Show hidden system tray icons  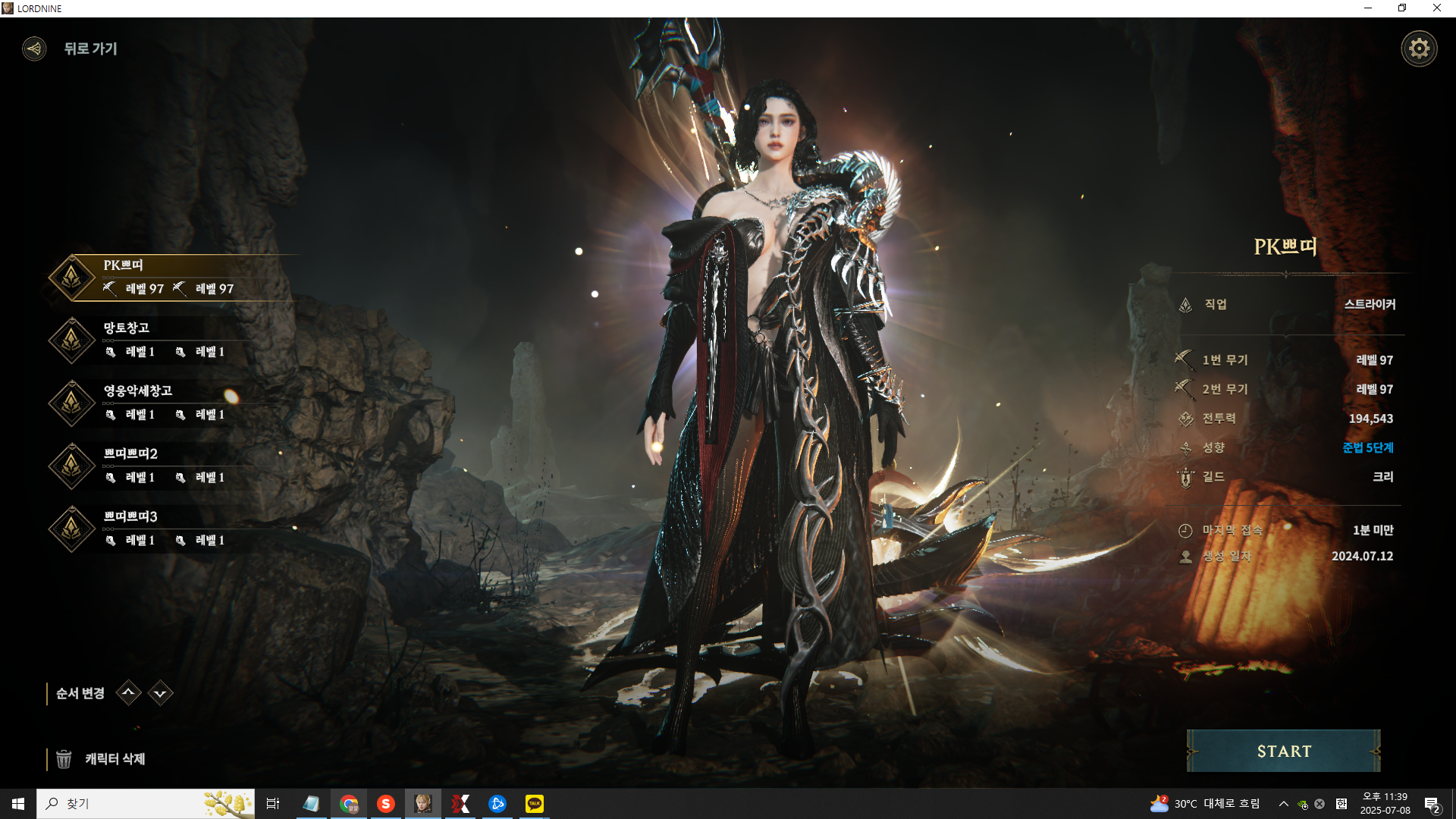(1283, 804)
